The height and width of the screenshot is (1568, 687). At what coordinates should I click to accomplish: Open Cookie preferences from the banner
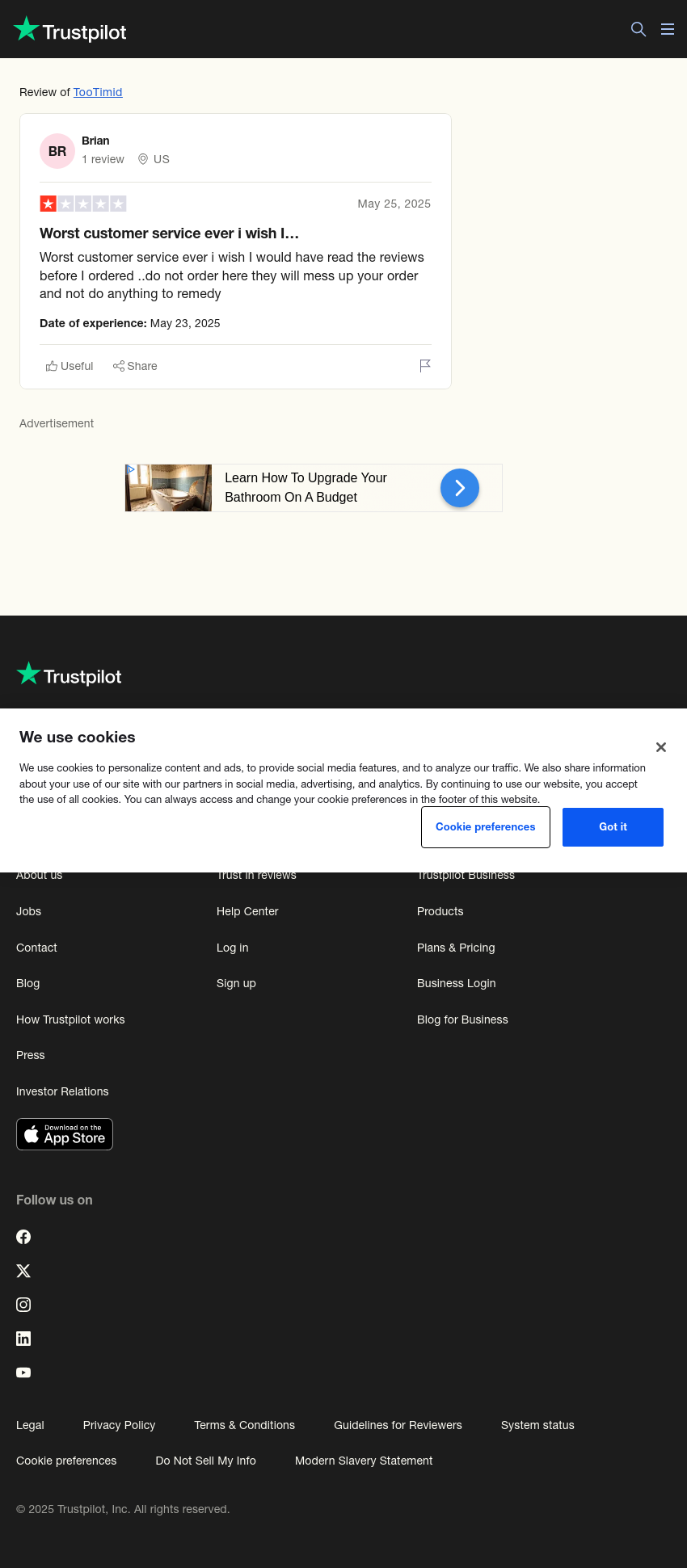coord(486,827)
